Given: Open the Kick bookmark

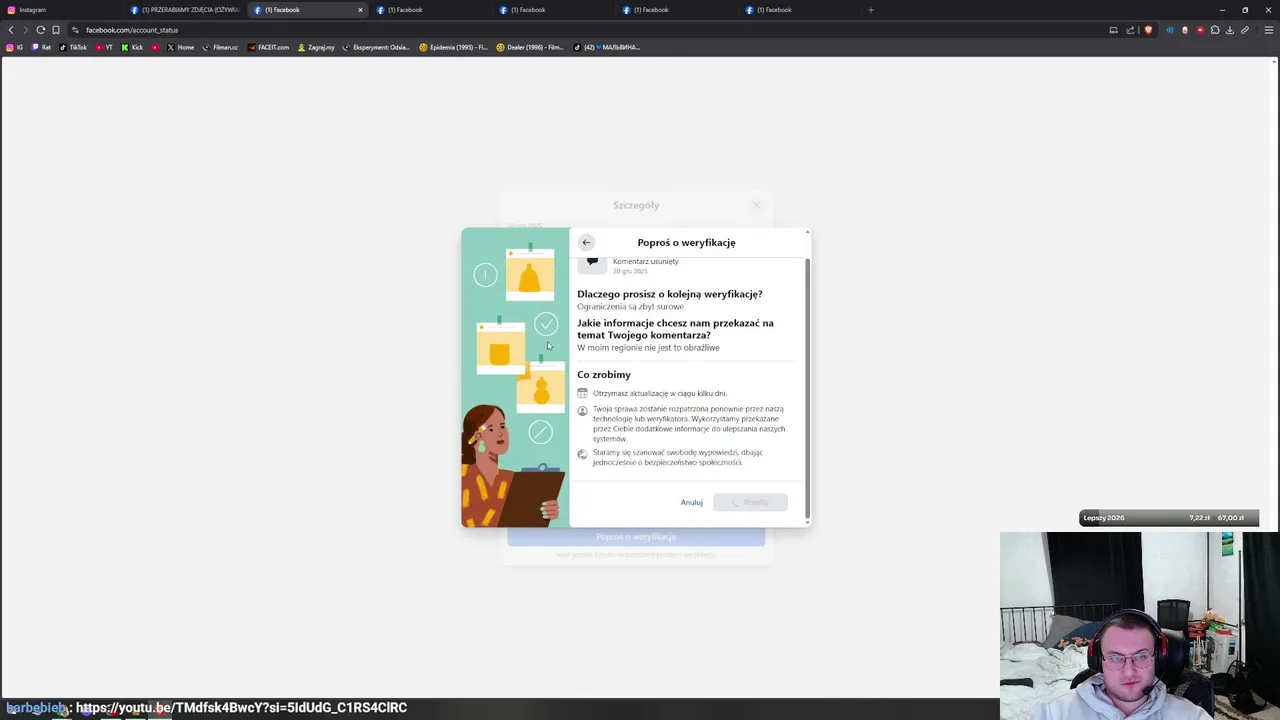Looking at the screenshot, I should 132,47.
